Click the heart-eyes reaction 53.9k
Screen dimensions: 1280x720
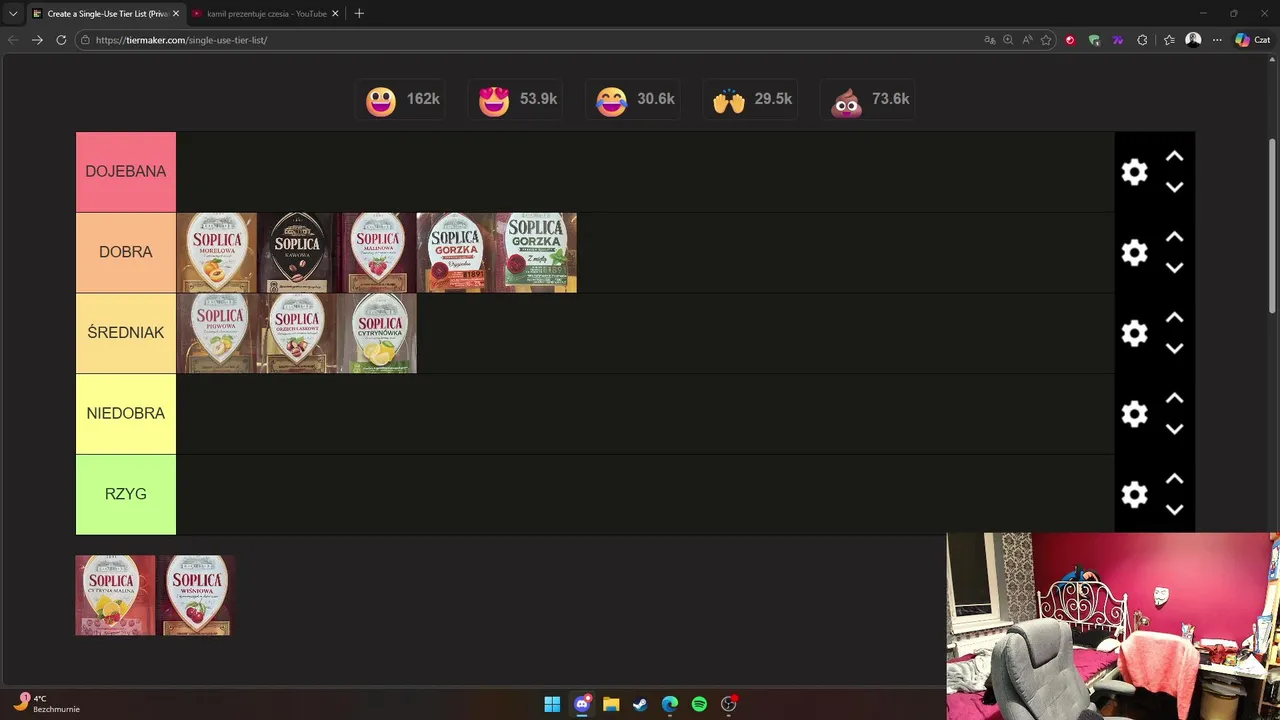(x=517, y=100)
